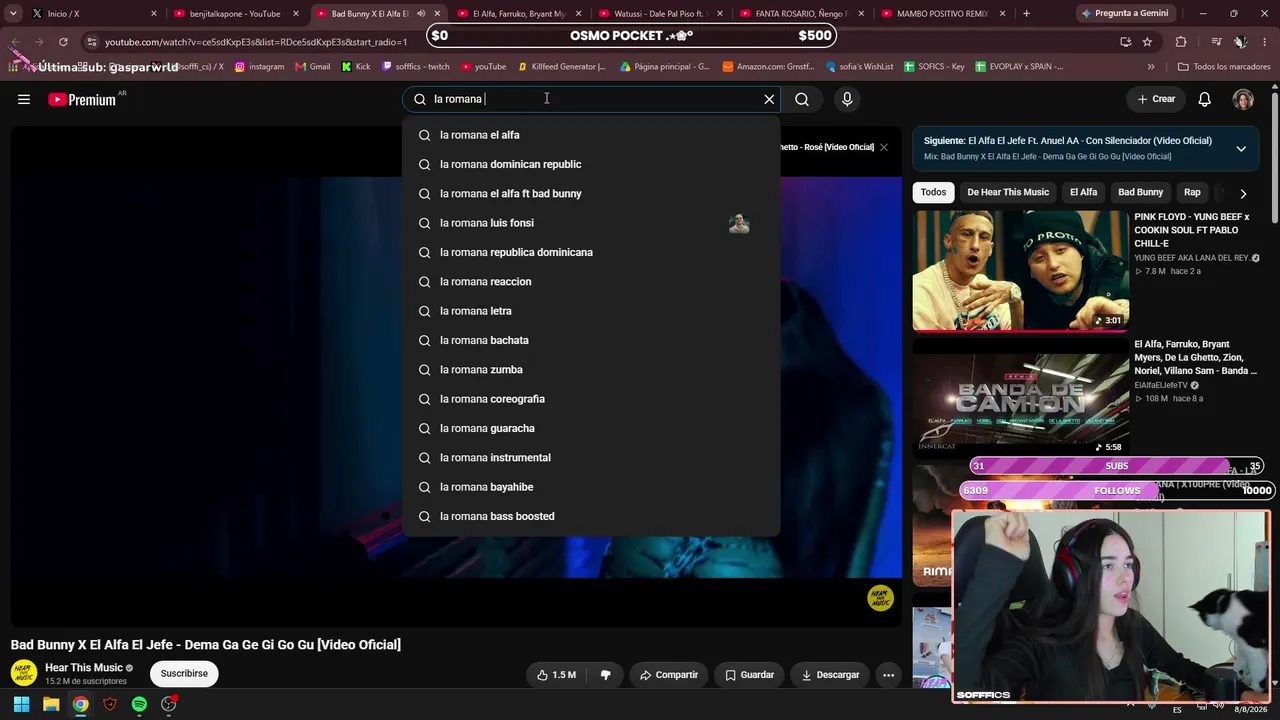Open the Banda de Camion video thumbnail
This screenshot has height=720, width=1280.
tap(1020, 398)
